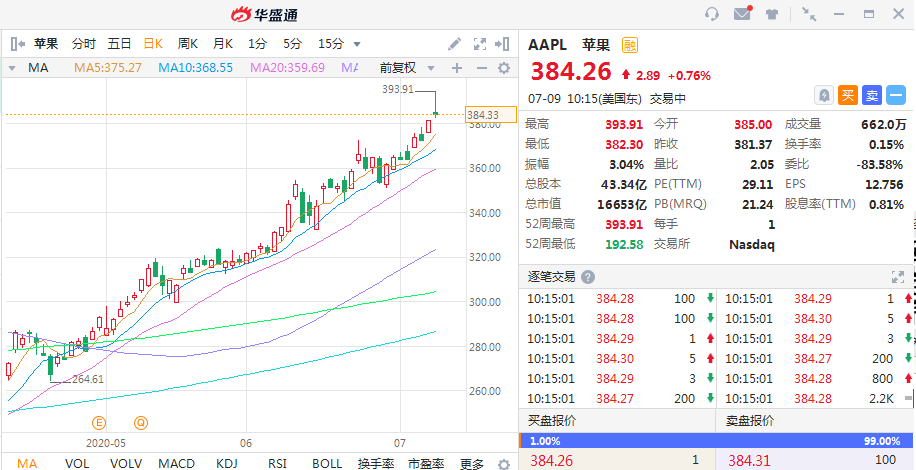Image resolution: width=916 pixels, height=470 pixels.
Task: Expand more time period options dropdown arrow
Action: coord(357,44)
